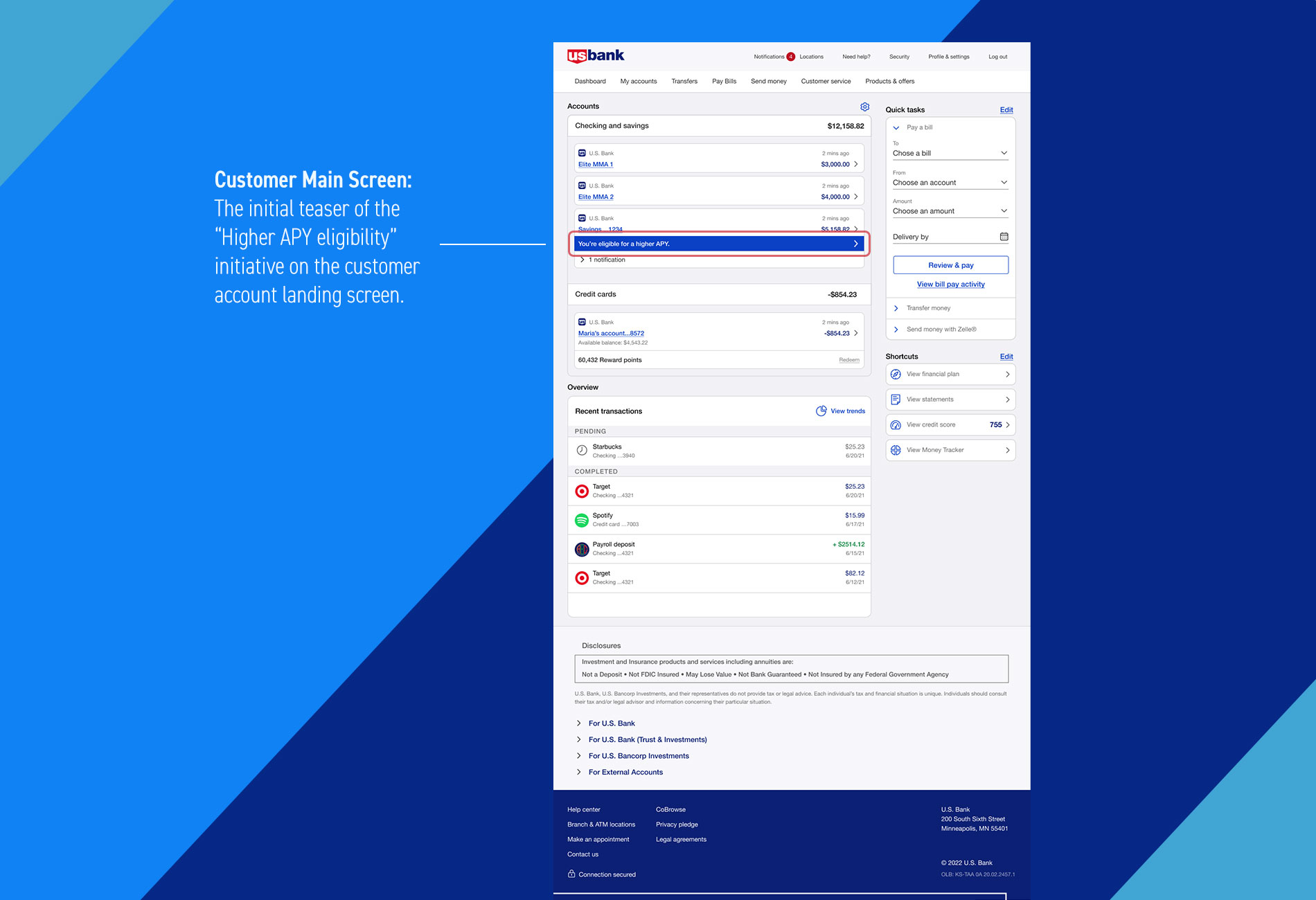Open Legal agreements in footer
The height and width of the screenshot is (900, 1316).
click(681, 840)
